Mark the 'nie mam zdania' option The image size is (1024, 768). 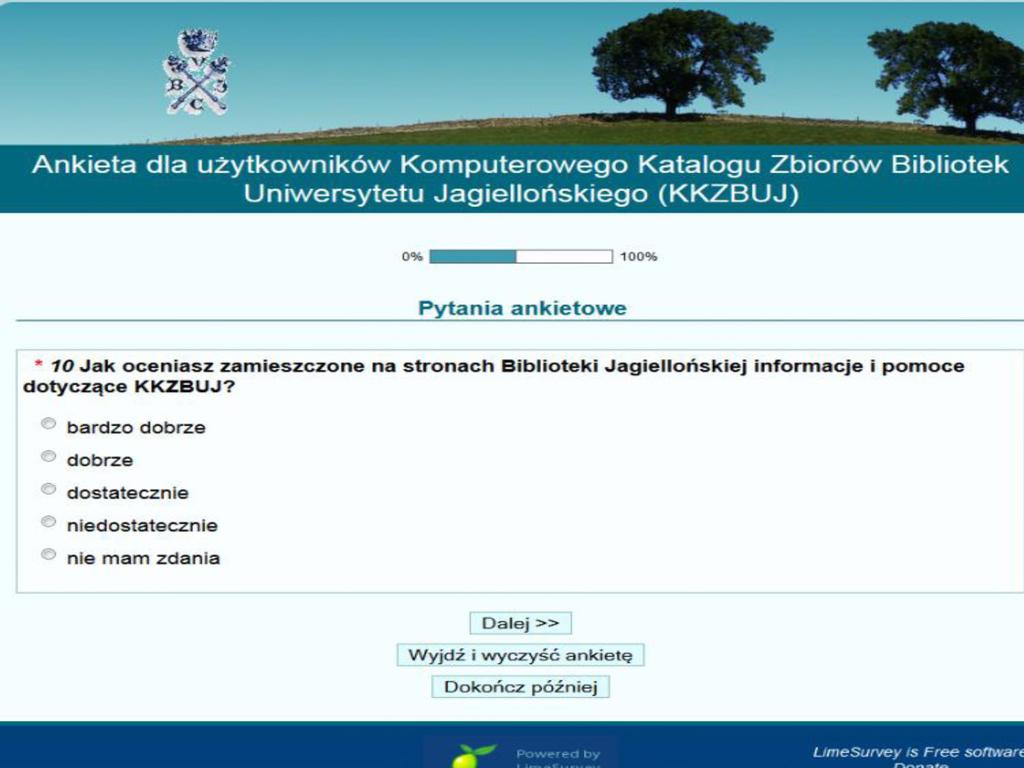48,554
